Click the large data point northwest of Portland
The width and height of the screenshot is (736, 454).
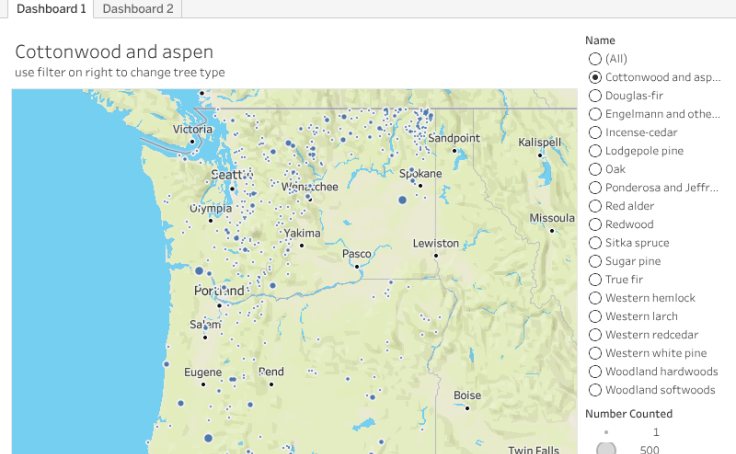199,271
